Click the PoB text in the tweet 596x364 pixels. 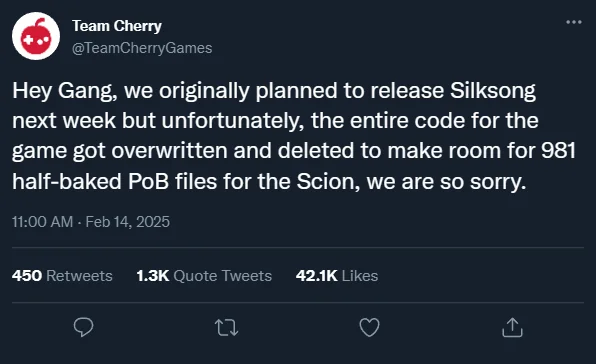148,181
